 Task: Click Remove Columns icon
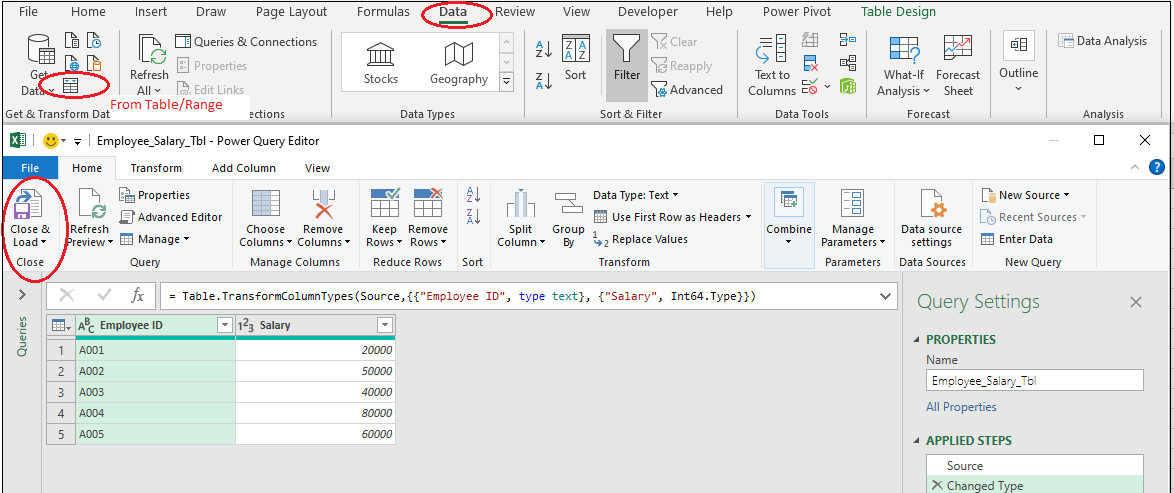[x=323, y=204]
